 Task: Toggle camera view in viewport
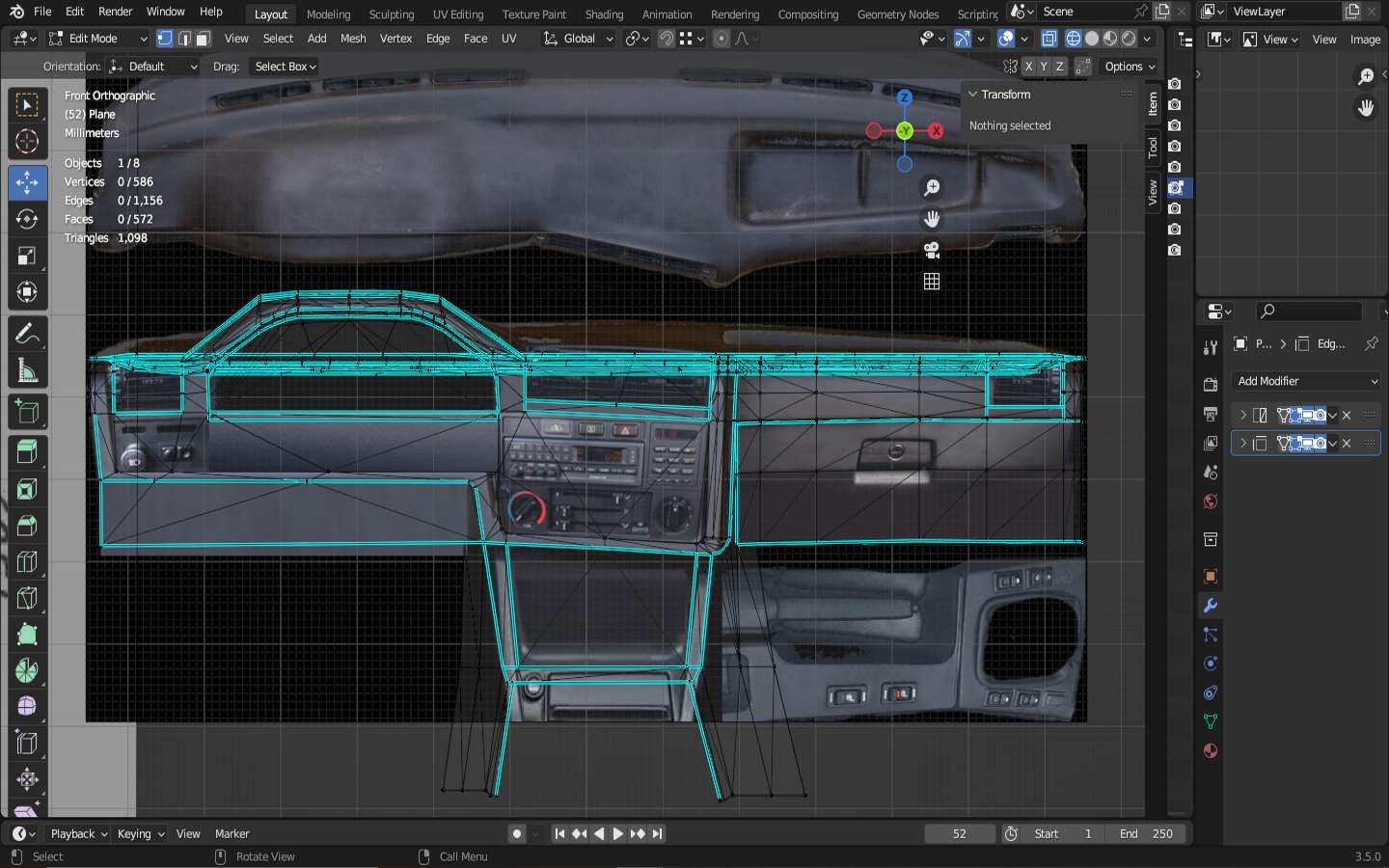pos(932,251)
